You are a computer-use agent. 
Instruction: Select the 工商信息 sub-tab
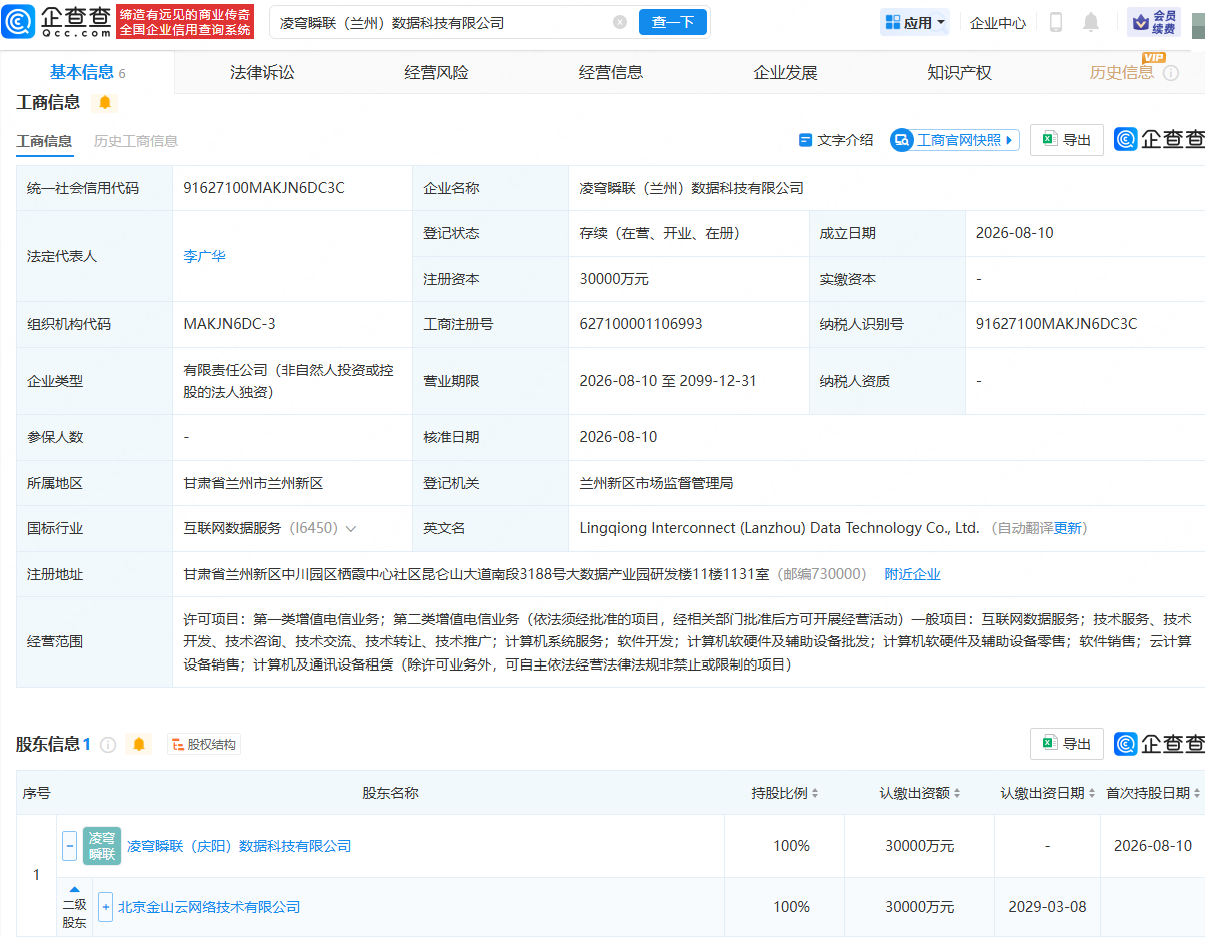pos(44,141)
